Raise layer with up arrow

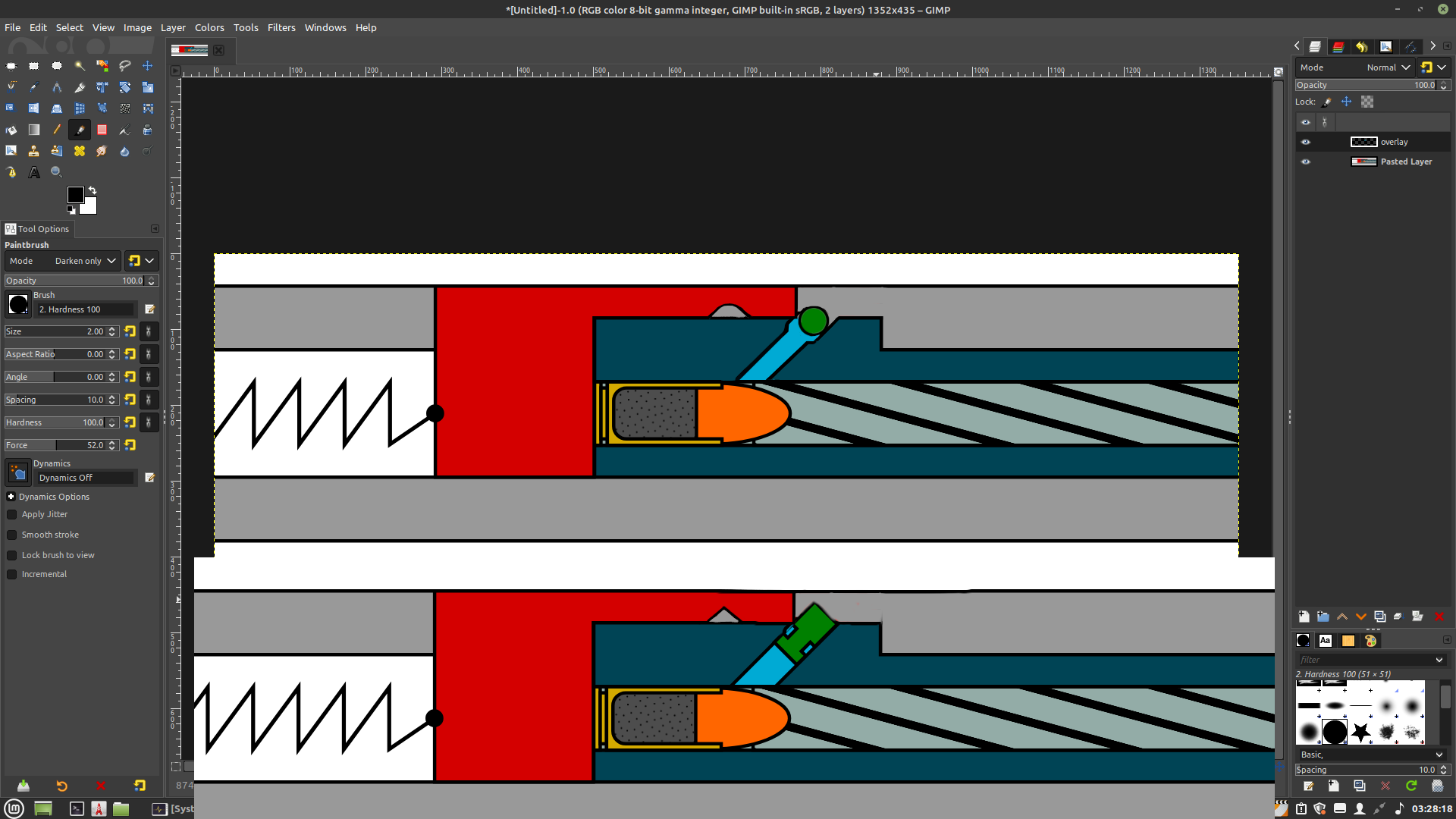pyautogui.click(x=1342, y=617)
